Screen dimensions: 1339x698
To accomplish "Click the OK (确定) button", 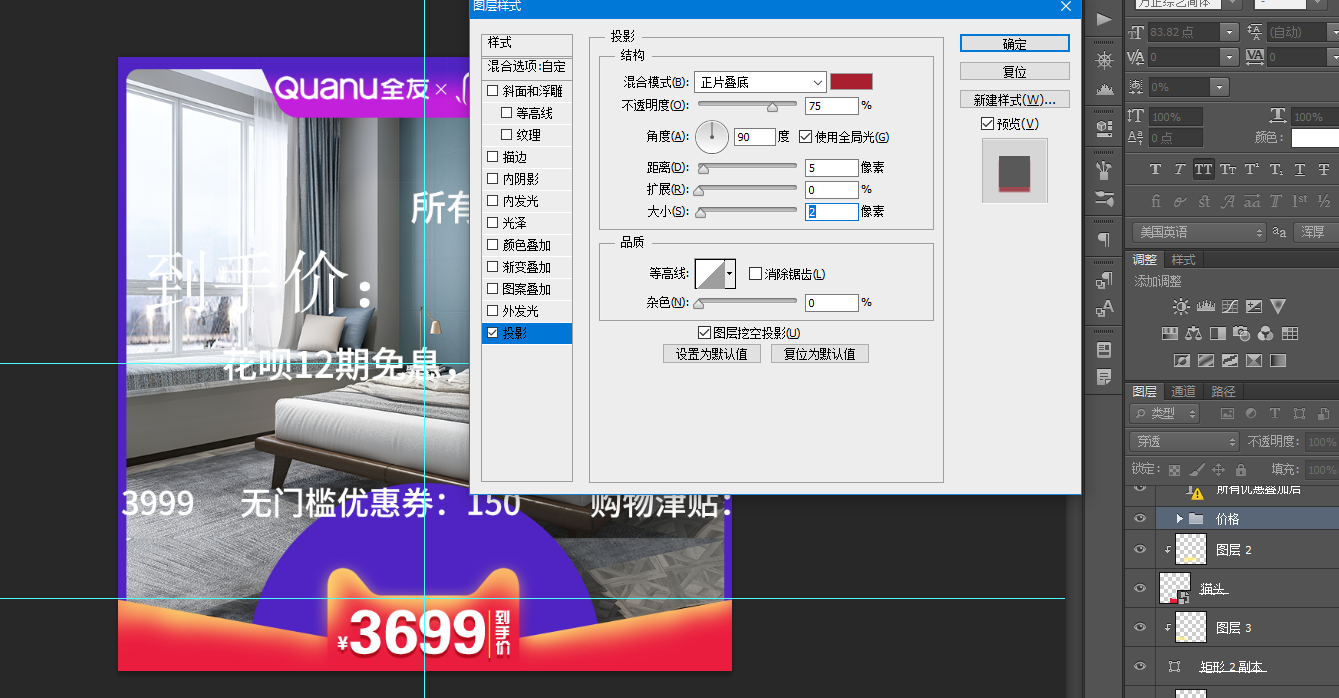I will [x=1015, y=44].
